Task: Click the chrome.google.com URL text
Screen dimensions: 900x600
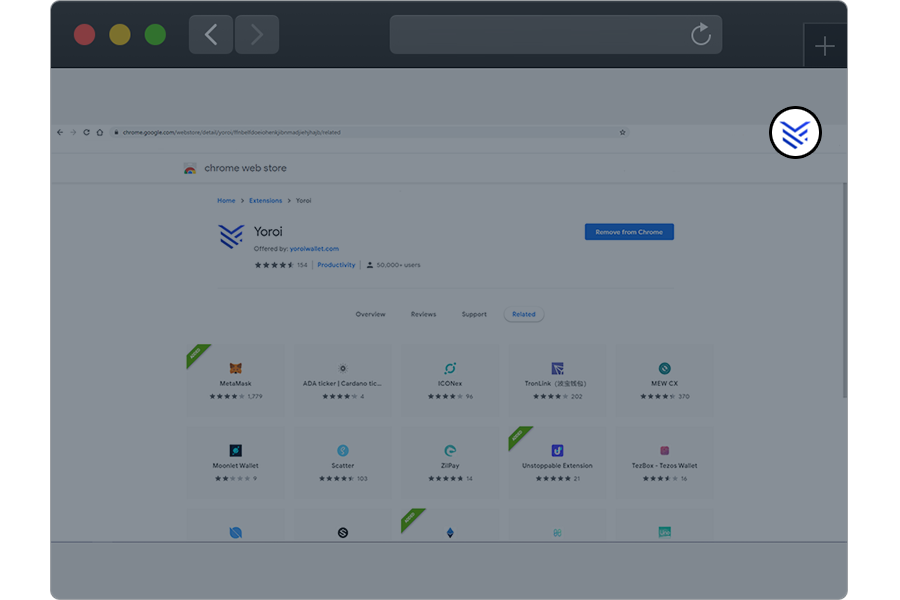Action: (x=231, y=132)
